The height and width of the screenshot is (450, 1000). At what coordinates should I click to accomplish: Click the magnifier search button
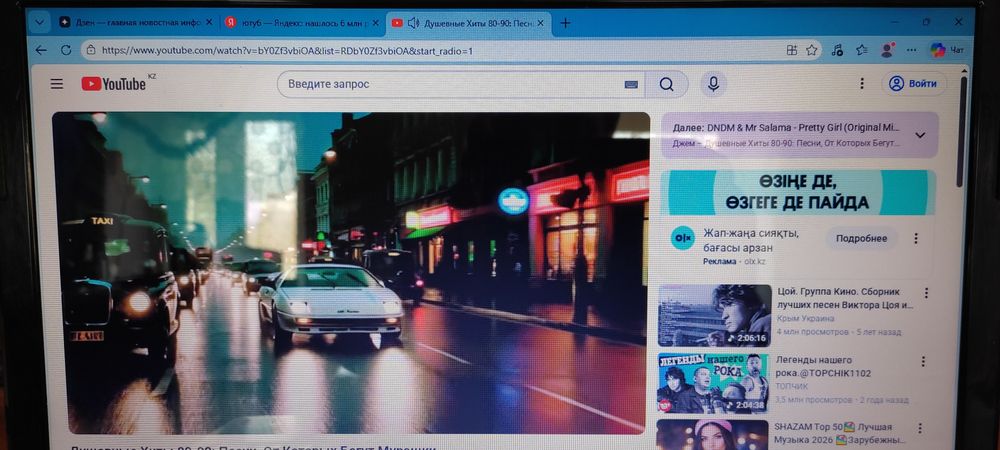click(666, 85)
